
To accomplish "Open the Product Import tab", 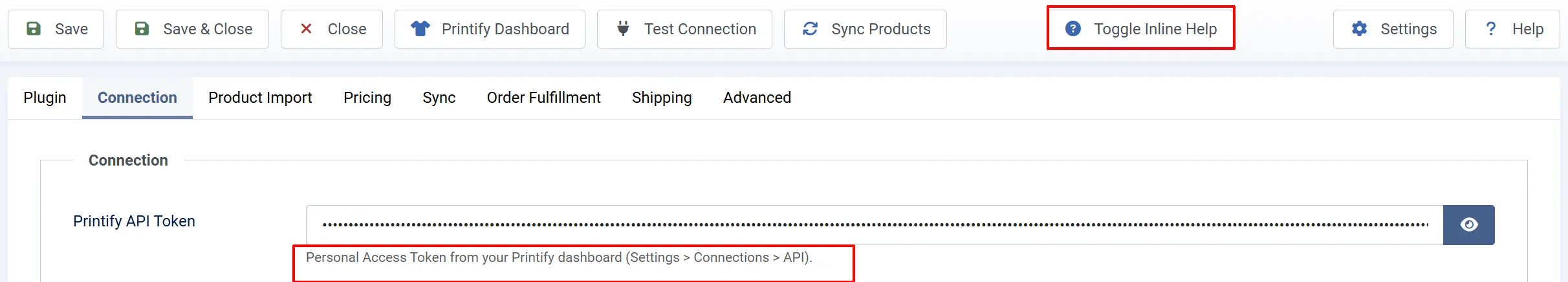I will coord(260,98).
